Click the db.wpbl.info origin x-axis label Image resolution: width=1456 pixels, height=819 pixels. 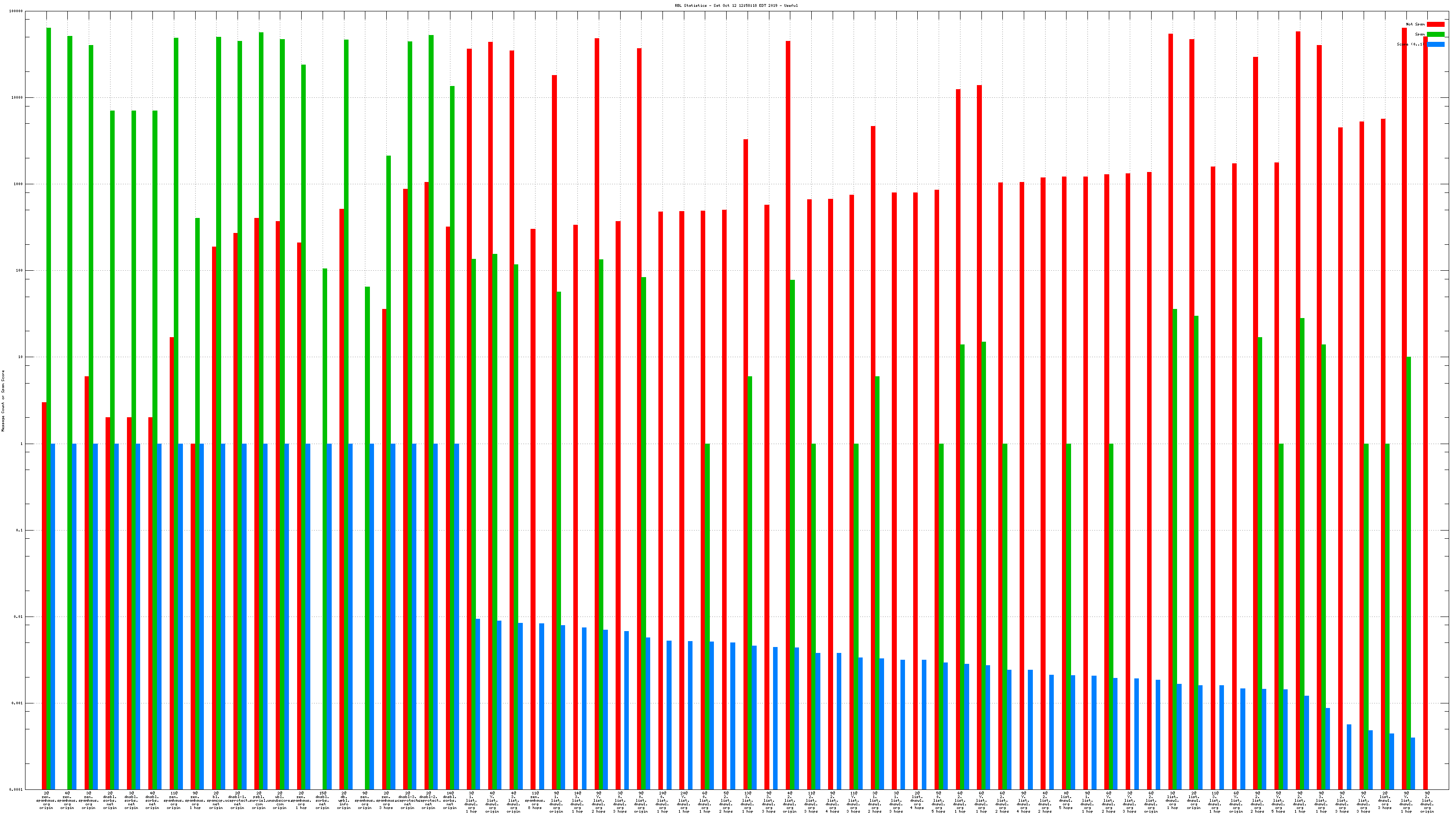[x=344, y=800]
